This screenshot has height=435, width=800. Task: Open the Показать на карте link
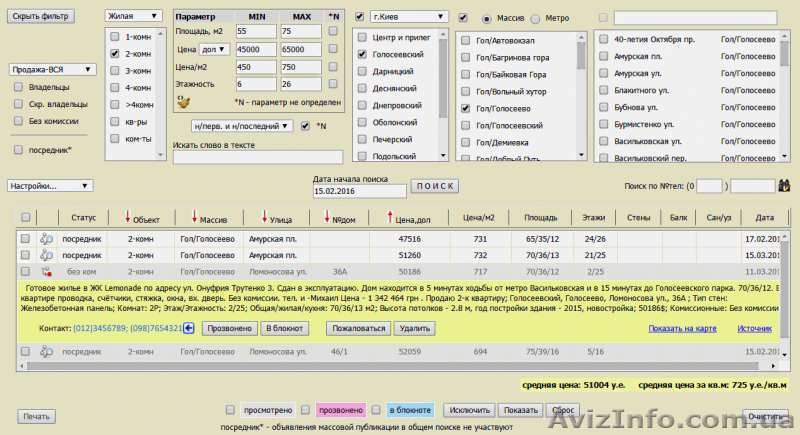pyautogui.click(x=682, y=328)
